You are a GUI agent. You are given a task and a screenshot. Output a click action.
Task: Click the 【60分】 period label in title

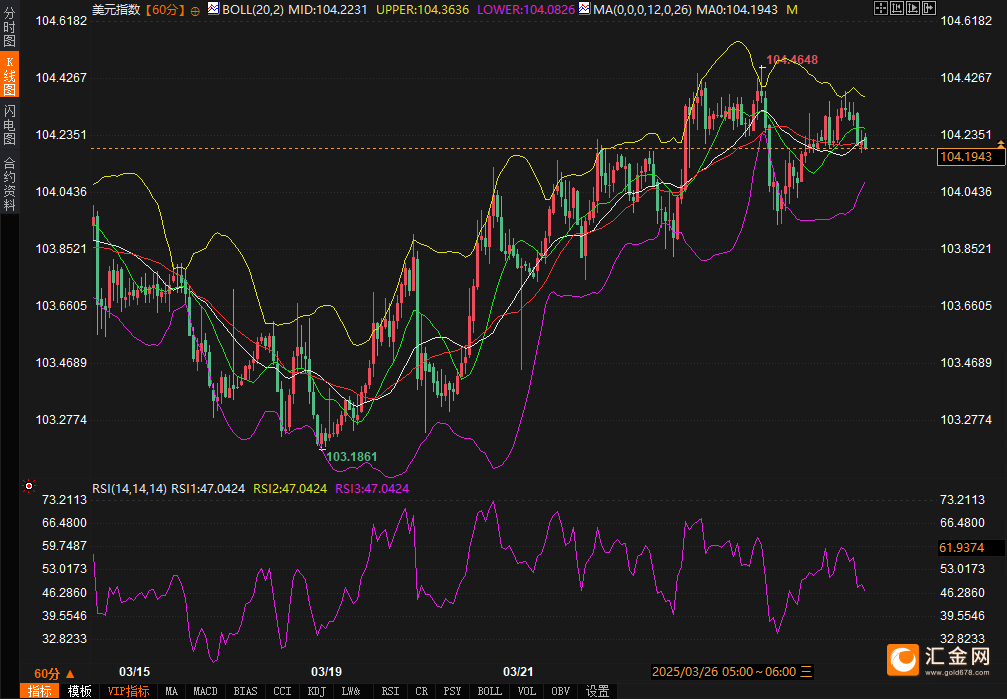click(x=164, y=10)
